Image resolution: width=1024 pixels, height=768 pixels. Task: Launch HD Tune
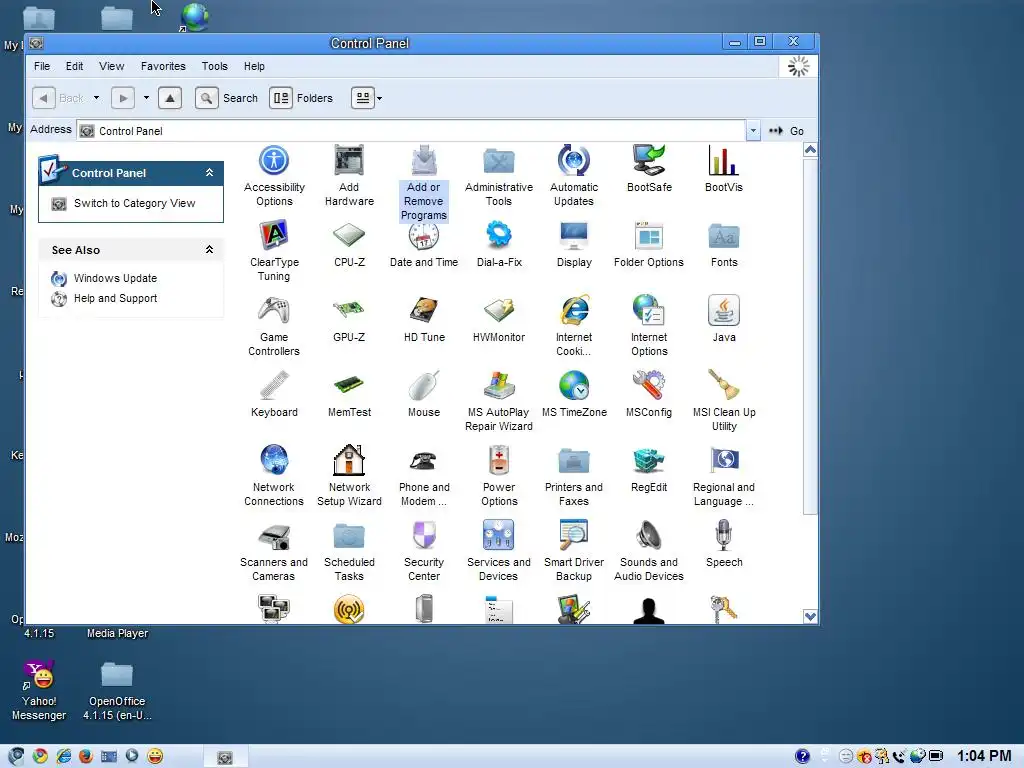[423, 319]
